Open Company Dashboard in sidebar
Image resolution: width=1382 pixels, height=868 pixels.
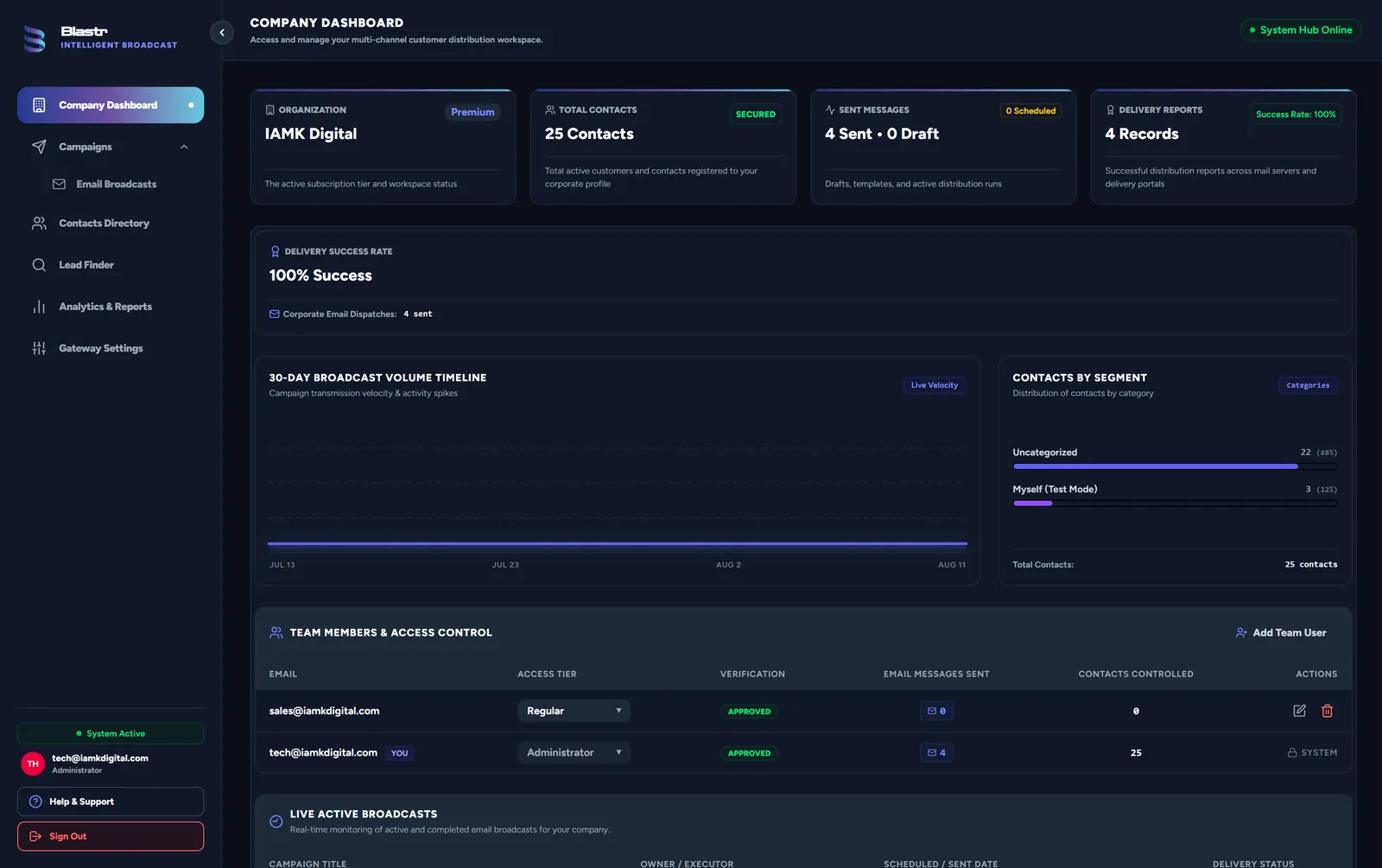point(111,105)
